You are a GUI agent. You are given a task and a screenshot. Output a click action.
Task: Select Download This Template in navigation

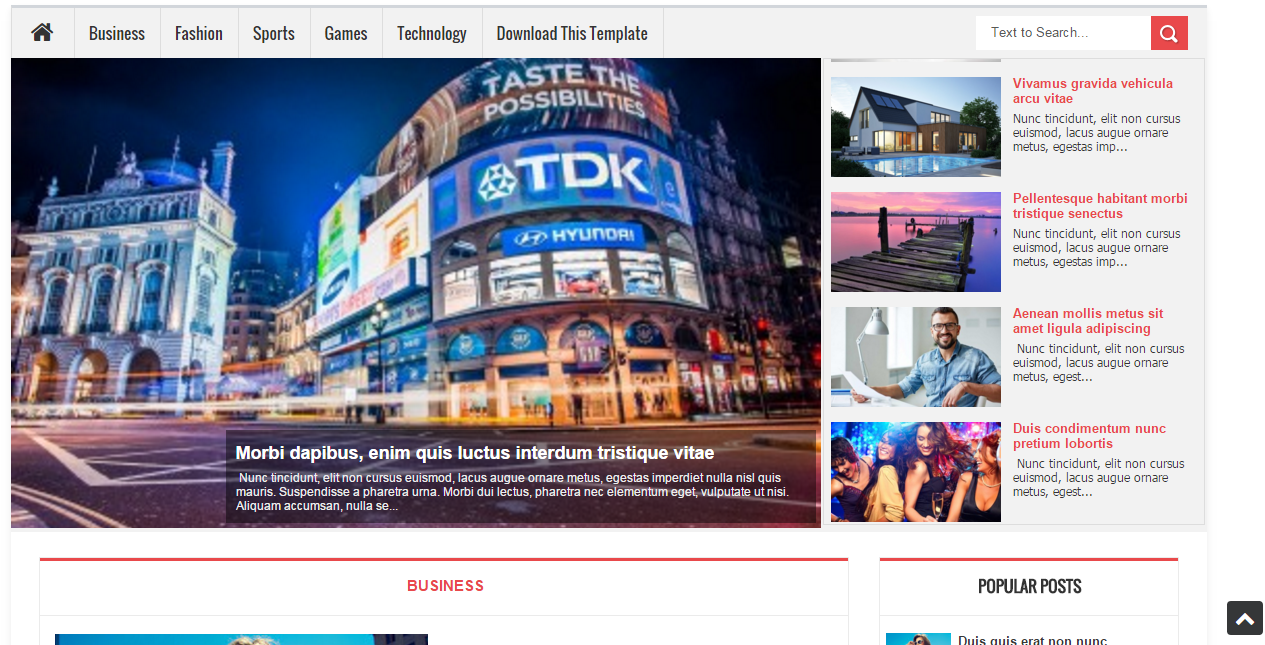pos(572,33)
